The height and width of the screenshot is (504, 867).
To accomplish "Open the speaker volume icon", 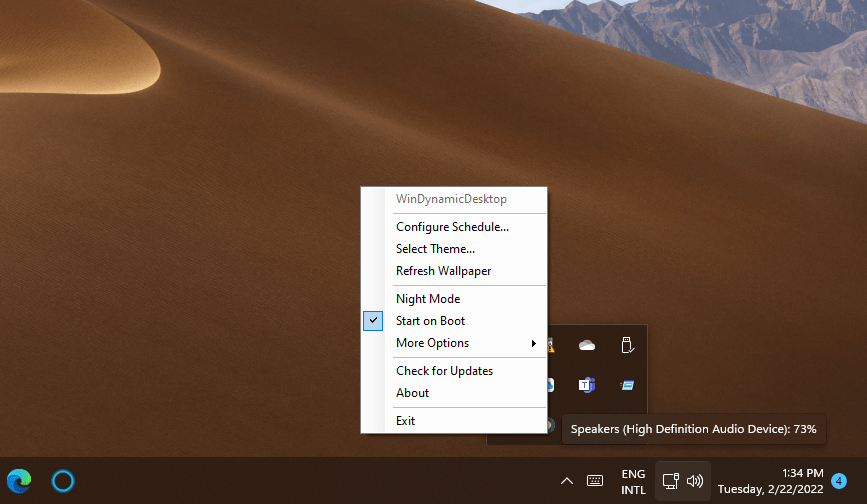I will pos(695,481).
